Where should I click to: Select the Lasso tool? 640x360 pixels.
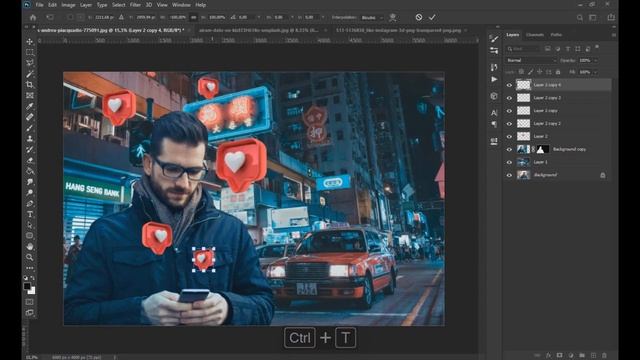[30, 63]
